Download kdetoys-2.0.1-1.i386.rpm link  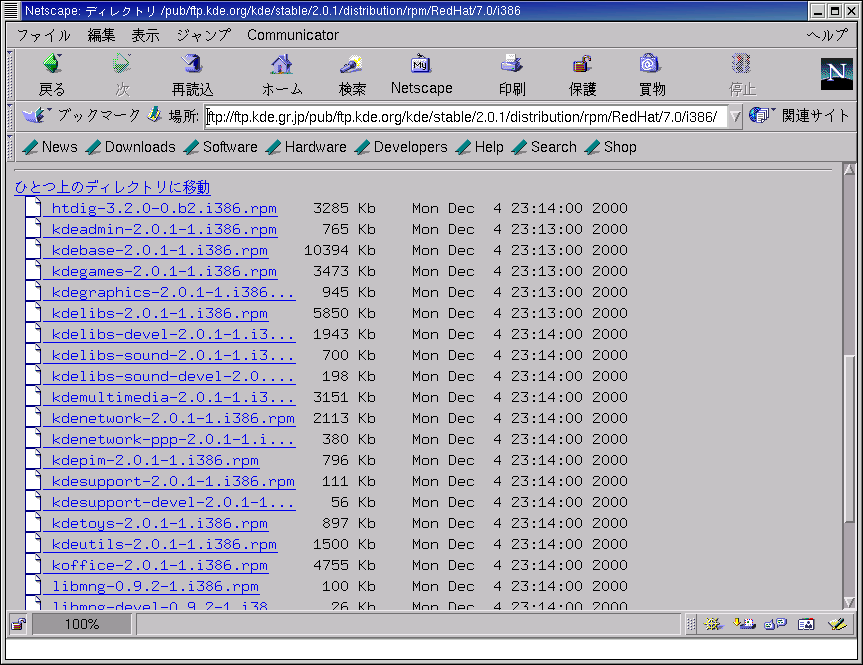tap(160, 522)
